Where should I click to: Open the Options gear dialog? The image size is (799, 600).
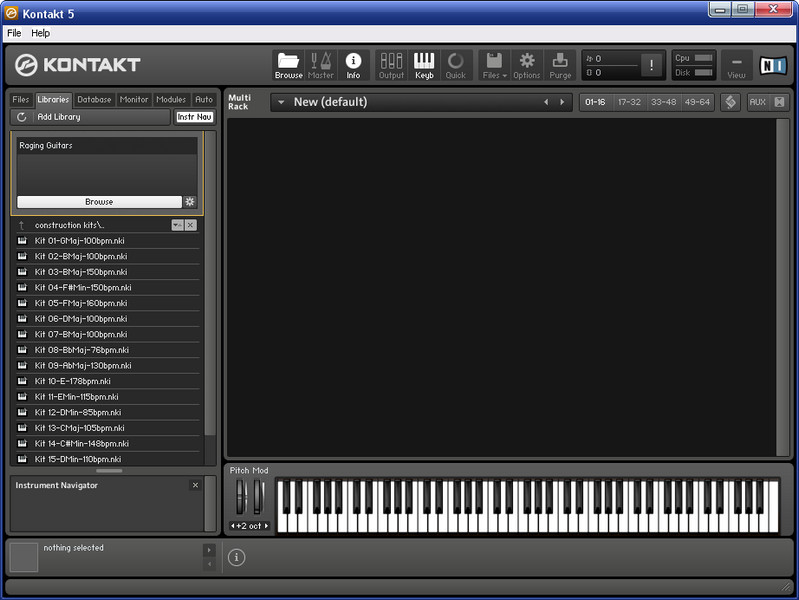[x=527, y=66]
